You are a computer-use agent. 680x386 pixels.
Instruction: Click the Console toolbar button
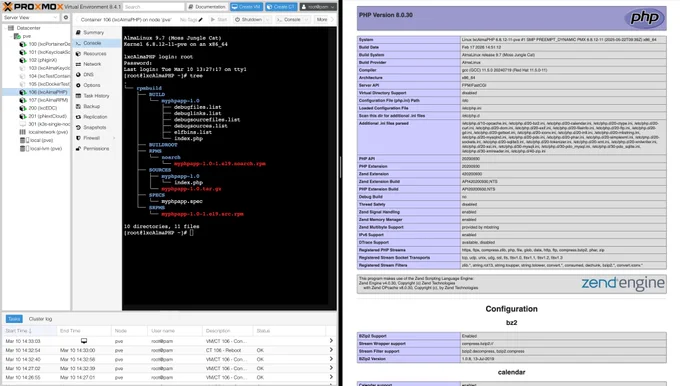(289, 20)
